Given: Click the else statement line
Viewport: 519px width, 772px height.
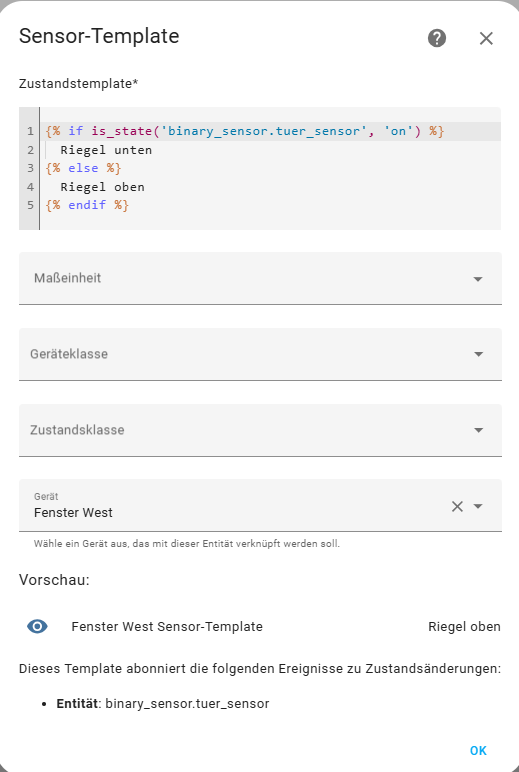Looking at the screenshot, I should [x=83, y=168].
